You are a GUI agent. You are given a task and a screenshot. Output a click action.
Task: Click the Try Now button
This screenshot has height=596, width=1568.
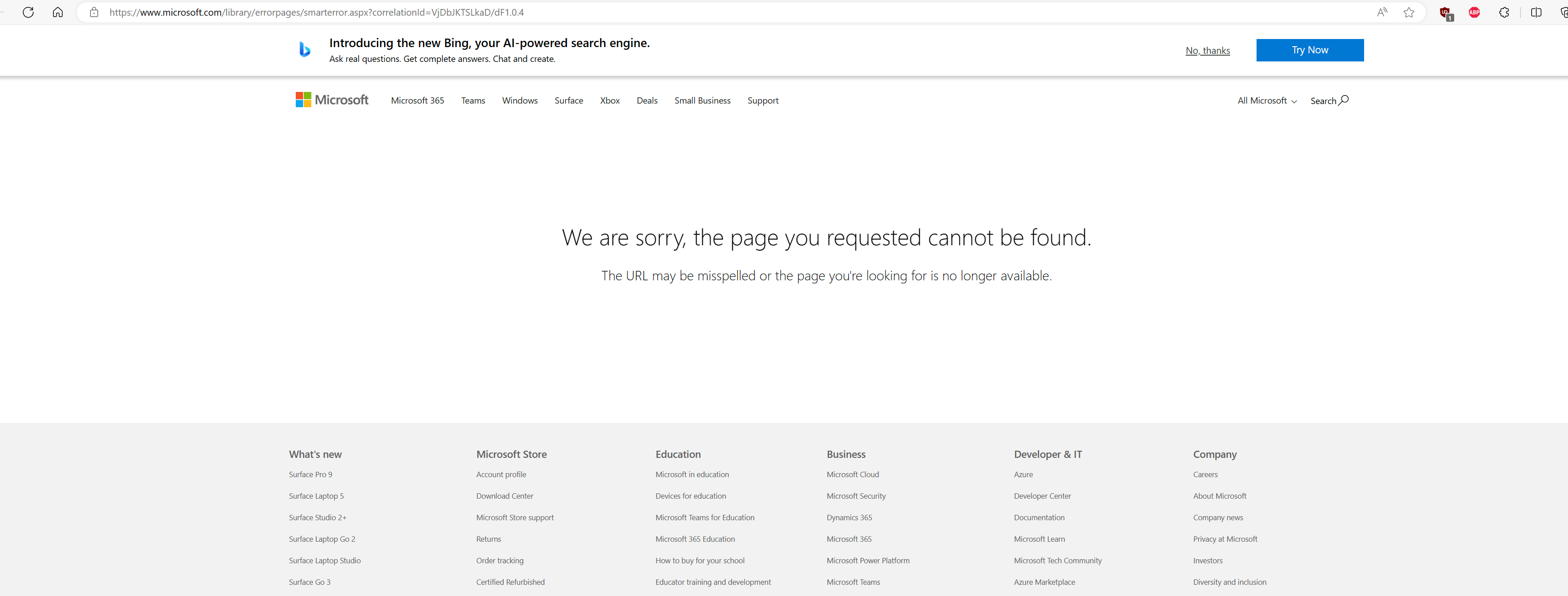(1309, 50)
